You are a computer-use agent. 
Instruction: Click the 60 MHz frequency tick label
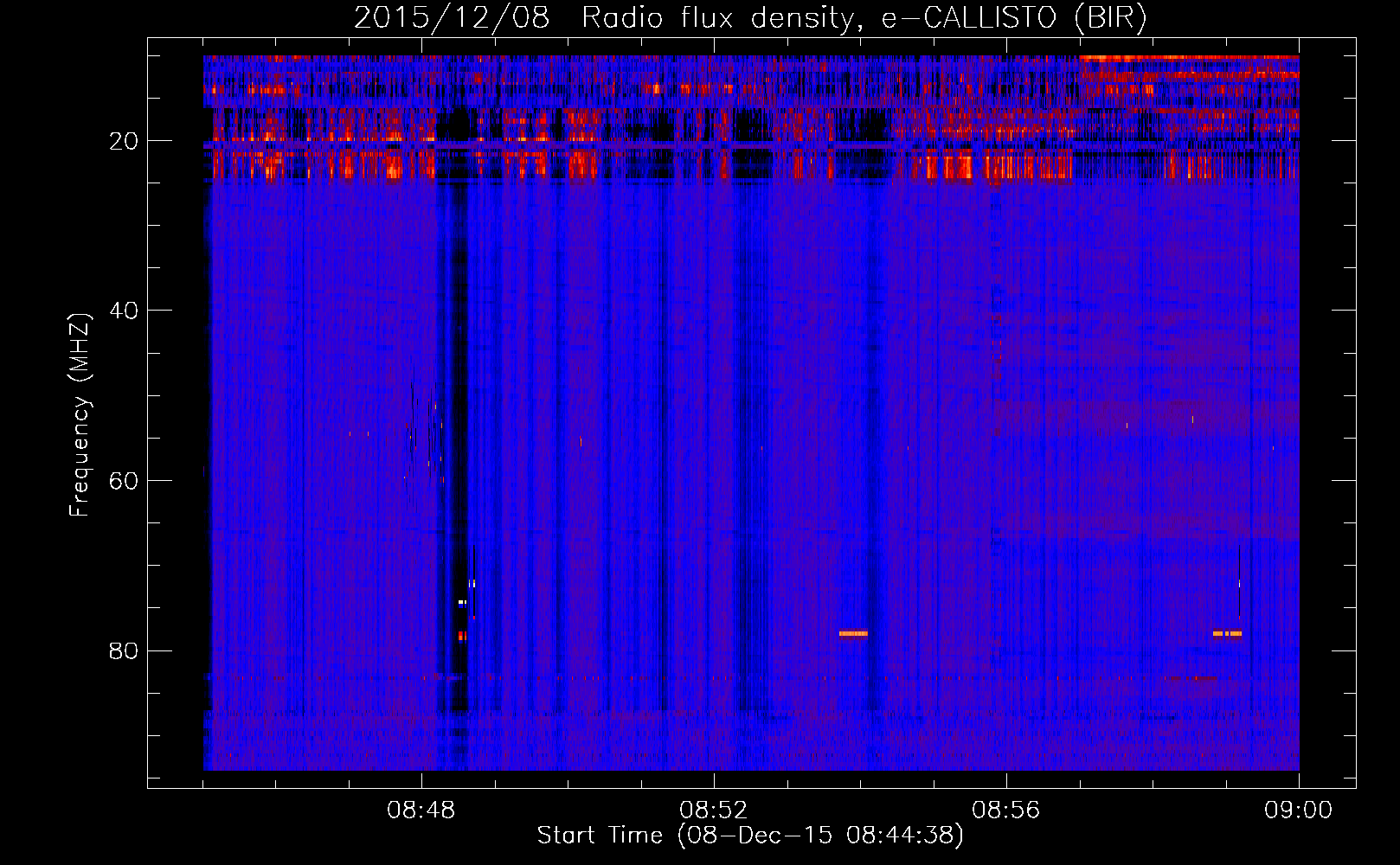coord(125,481)
